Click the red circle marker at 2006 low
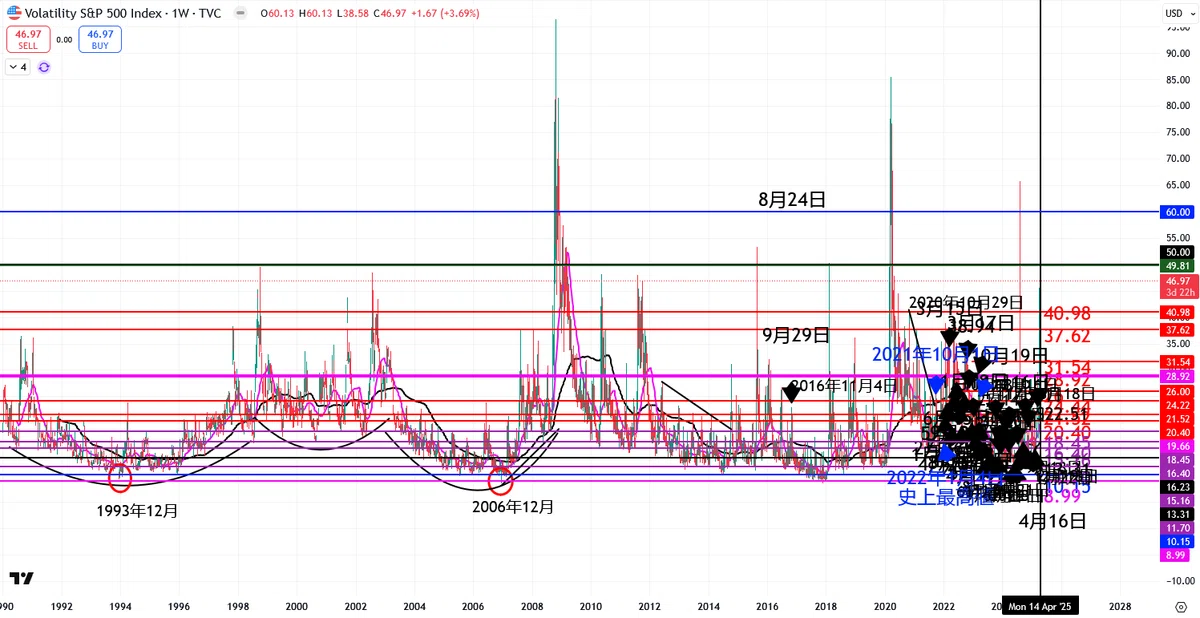This screenshot has height=618, width=1200. coord(500,482)
